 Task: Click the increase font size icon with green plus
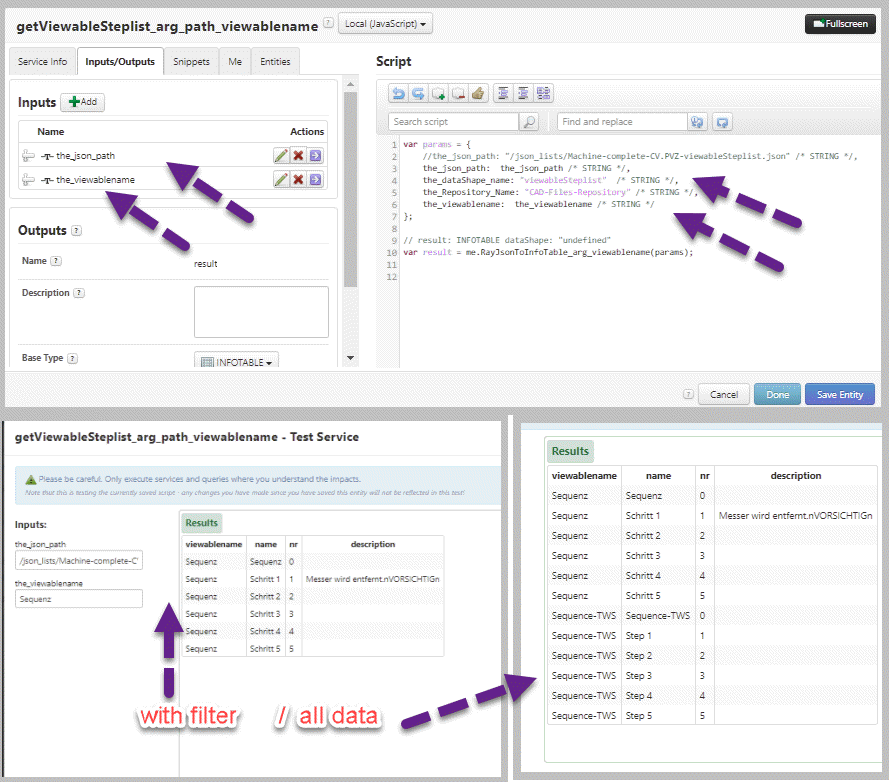(x=438, y=93)
